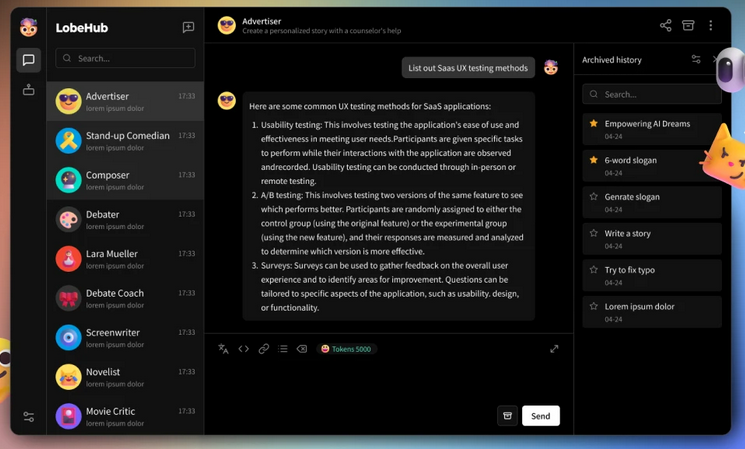Click the archive icon in the header
Image resolution: width=745 pixels, height=449 pixels.
(x=688, y=25)
